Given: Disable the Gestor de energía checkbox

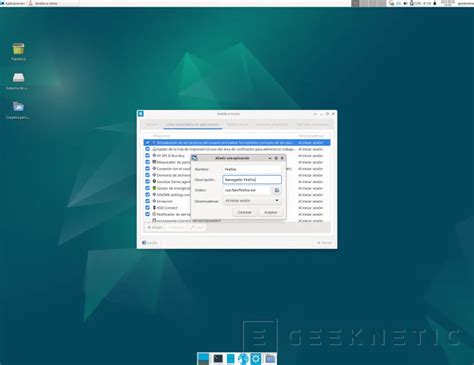Looking at the screenshot, I should [x=147, y=188].
